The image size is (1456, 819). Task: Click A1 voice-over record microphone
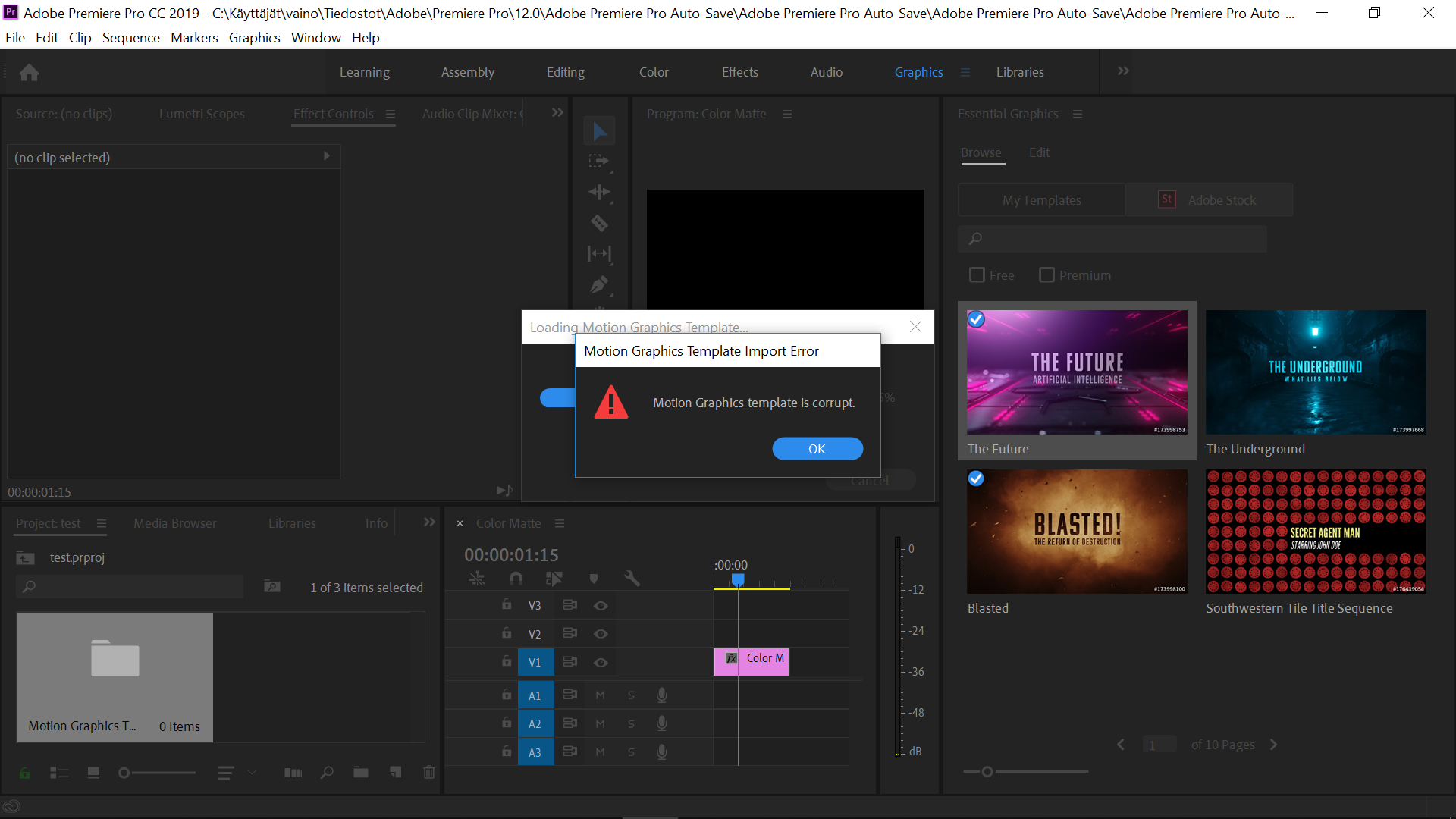(x=662, y=695)
